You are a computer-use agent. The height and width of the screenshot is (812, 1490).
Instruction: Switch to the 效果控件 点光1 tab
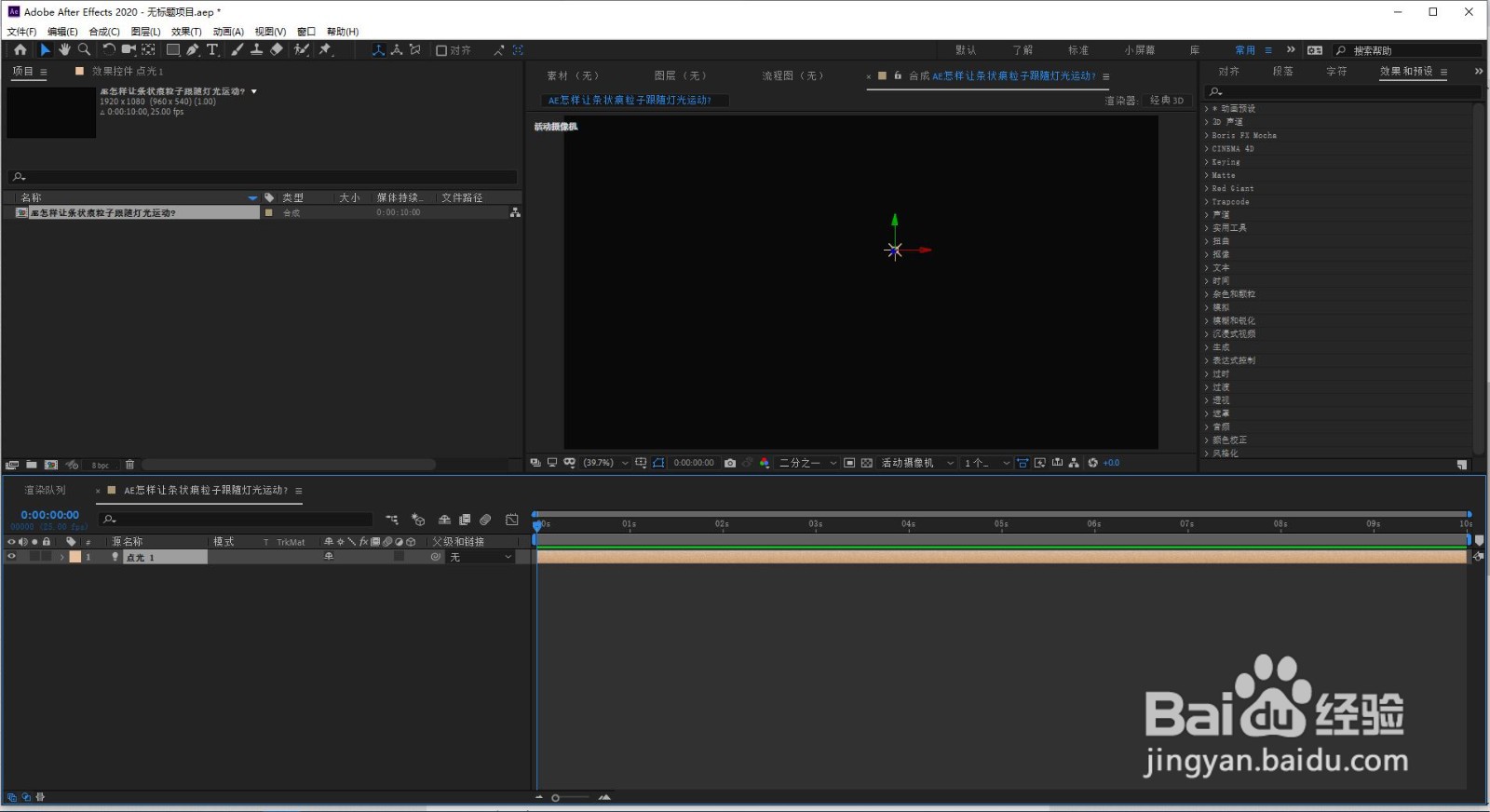tap(128, 72)
